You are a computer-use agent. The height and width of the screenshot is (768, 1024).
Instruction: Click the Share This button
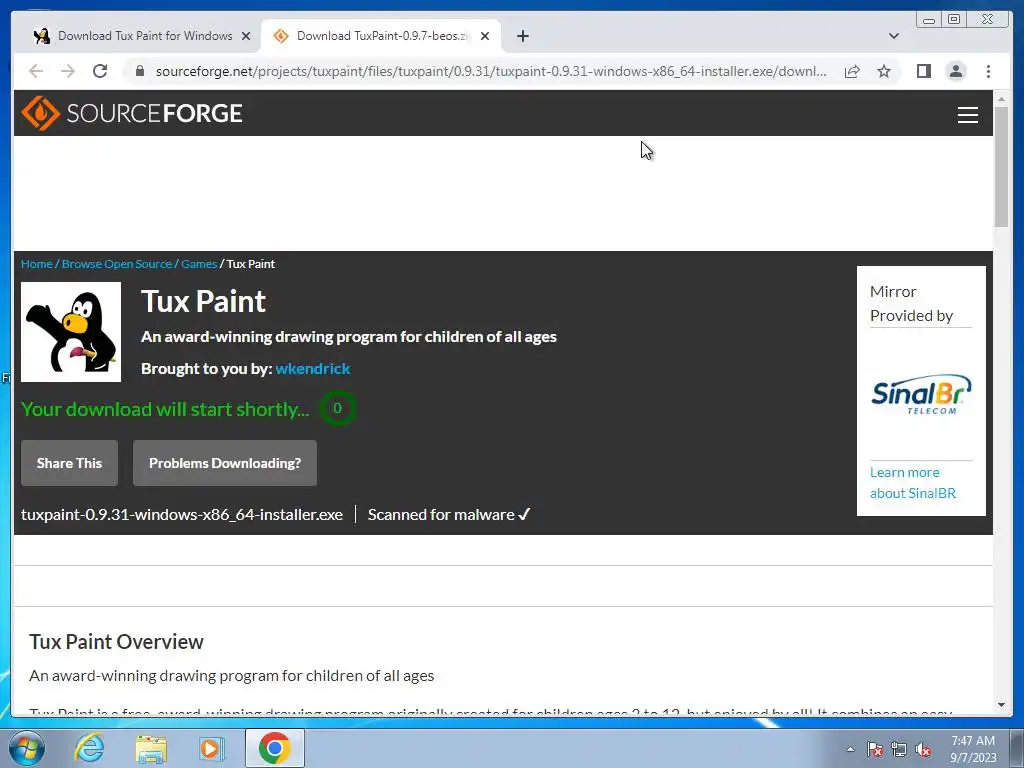click(69, 463)
